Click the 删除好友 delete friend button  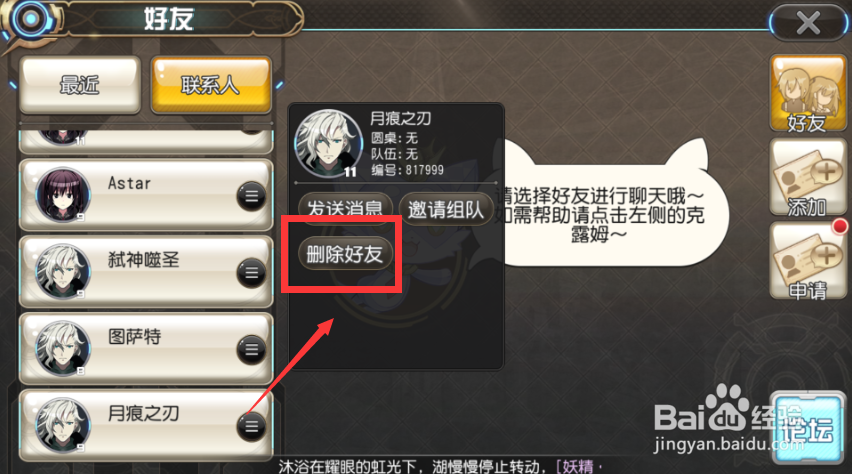[345, 253]
